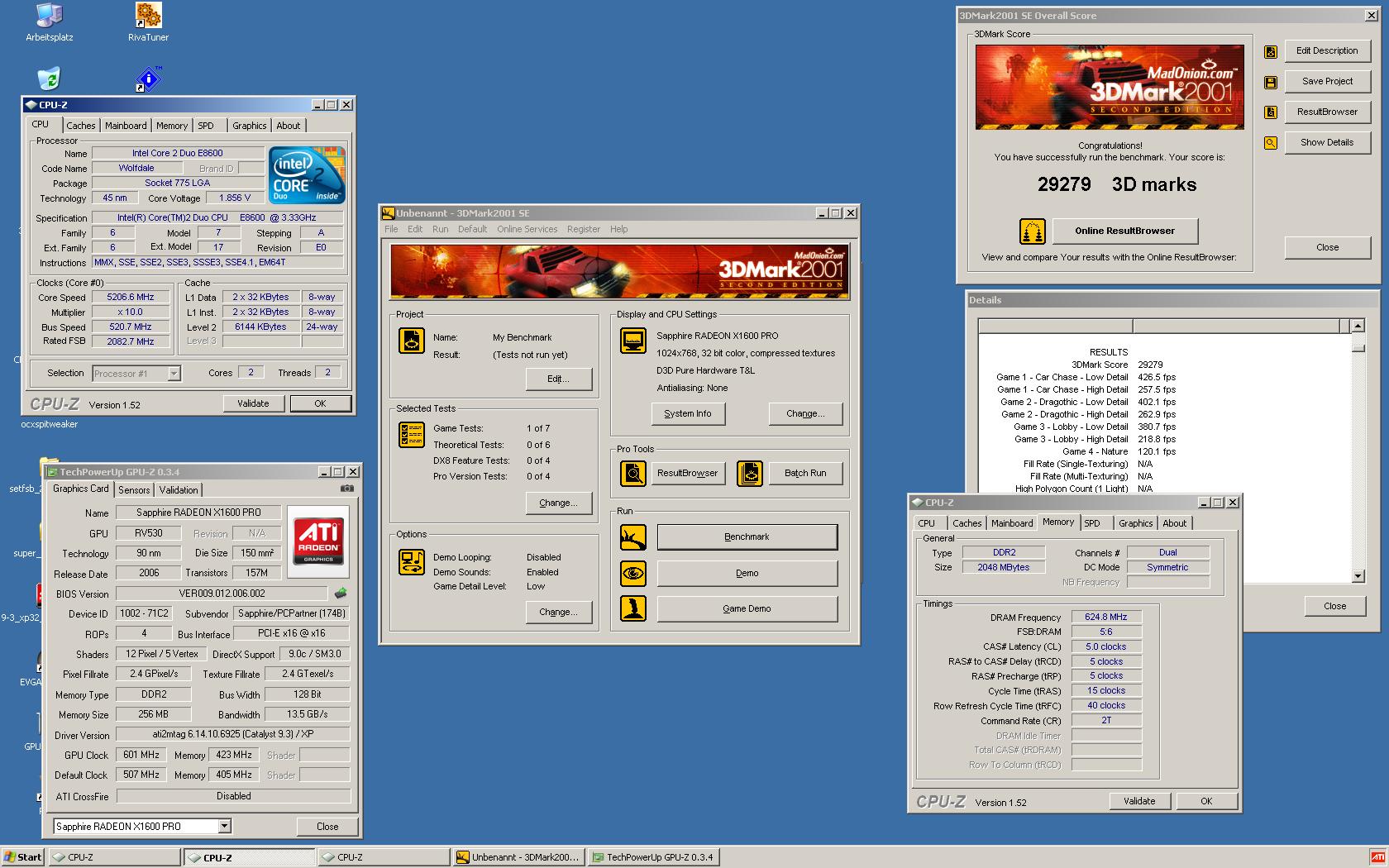Open the Processor selection dropdown in CPU-Z
1389x868 pixels.
click(x=174, y=374)
